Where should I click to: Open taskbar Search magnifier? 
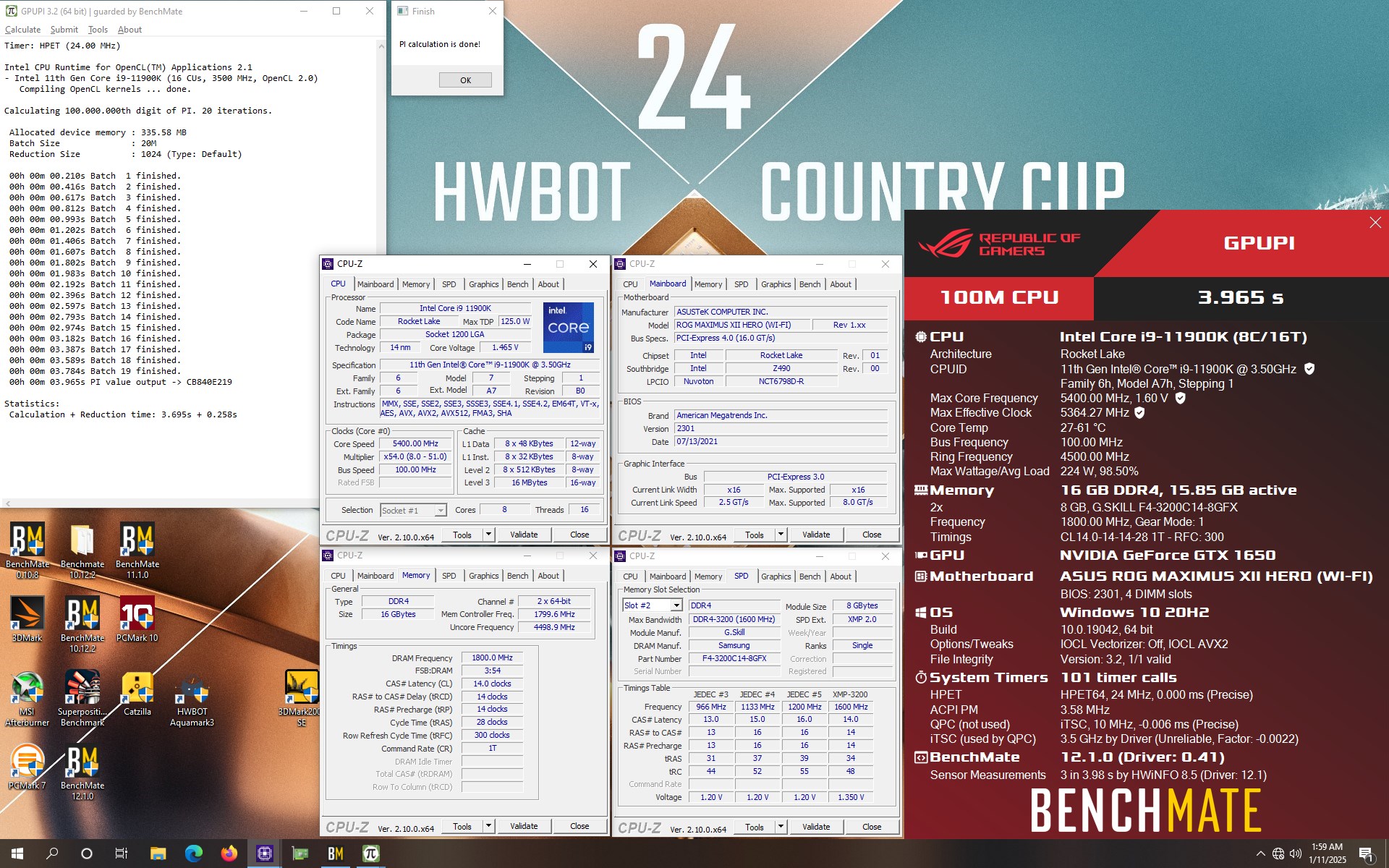(52, 854)
